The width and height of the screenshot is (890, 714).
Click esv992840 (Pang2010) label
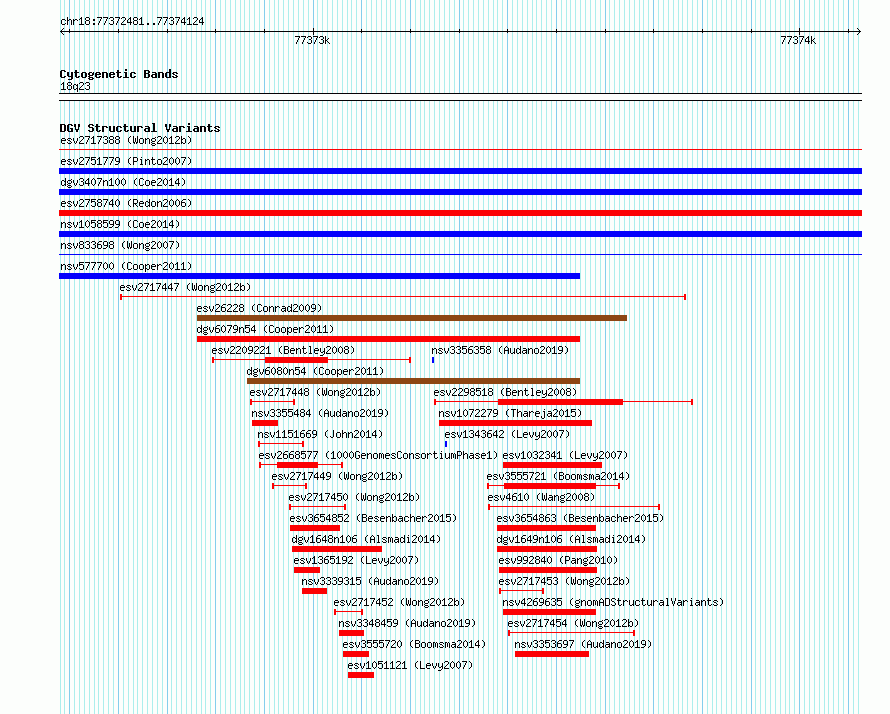559,560
